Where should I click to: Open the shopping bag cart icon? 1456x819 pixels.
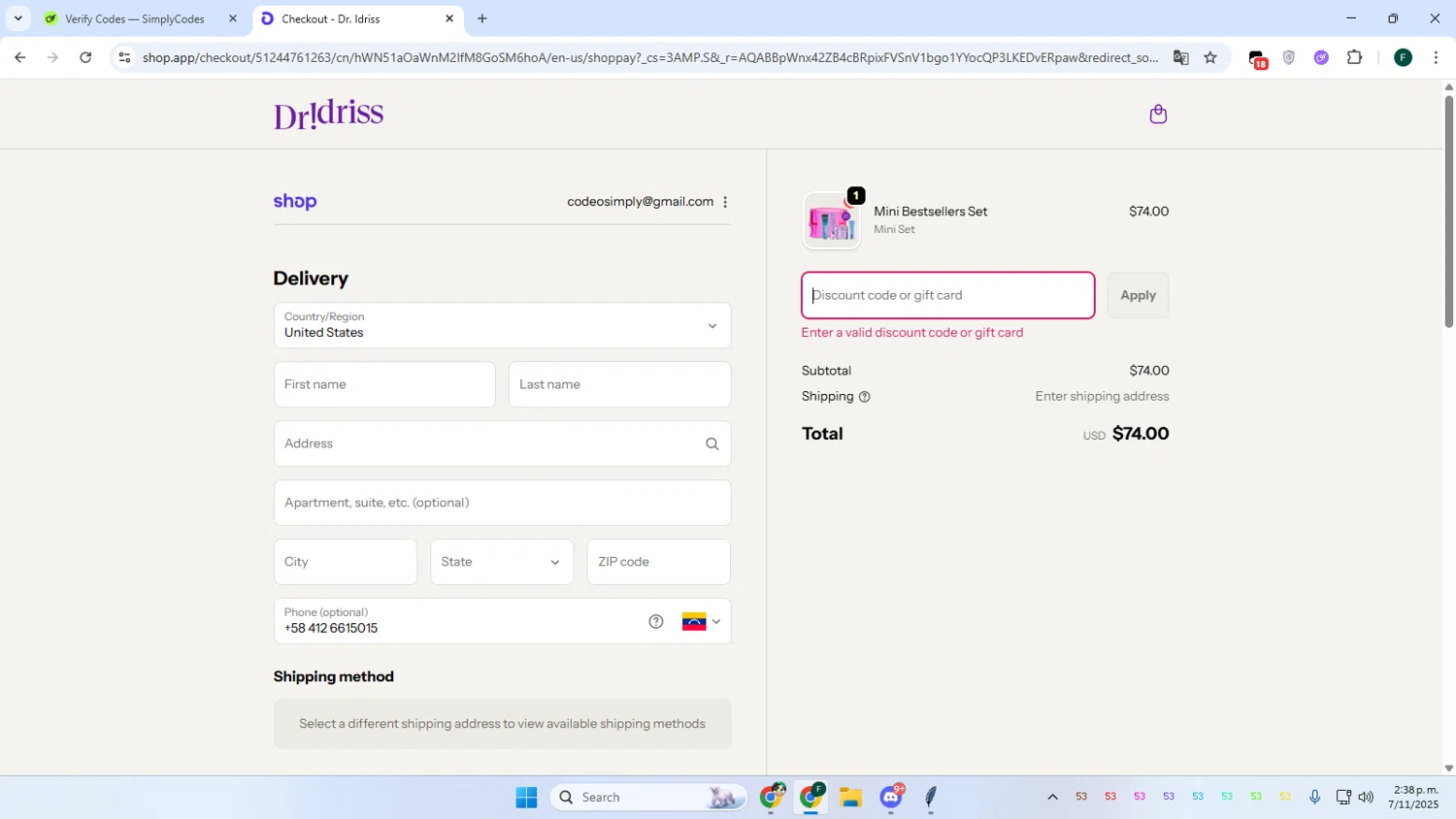coord(1157,115)
